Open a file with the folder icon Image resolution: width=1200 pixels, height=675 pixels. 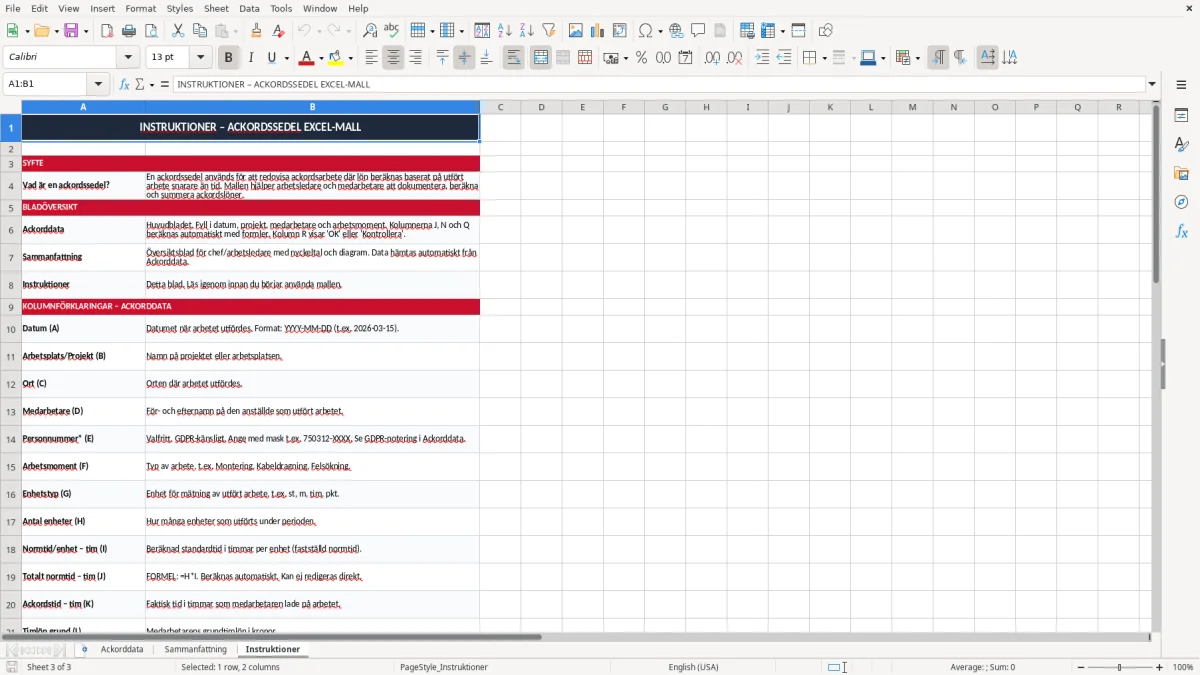point(41,31)
